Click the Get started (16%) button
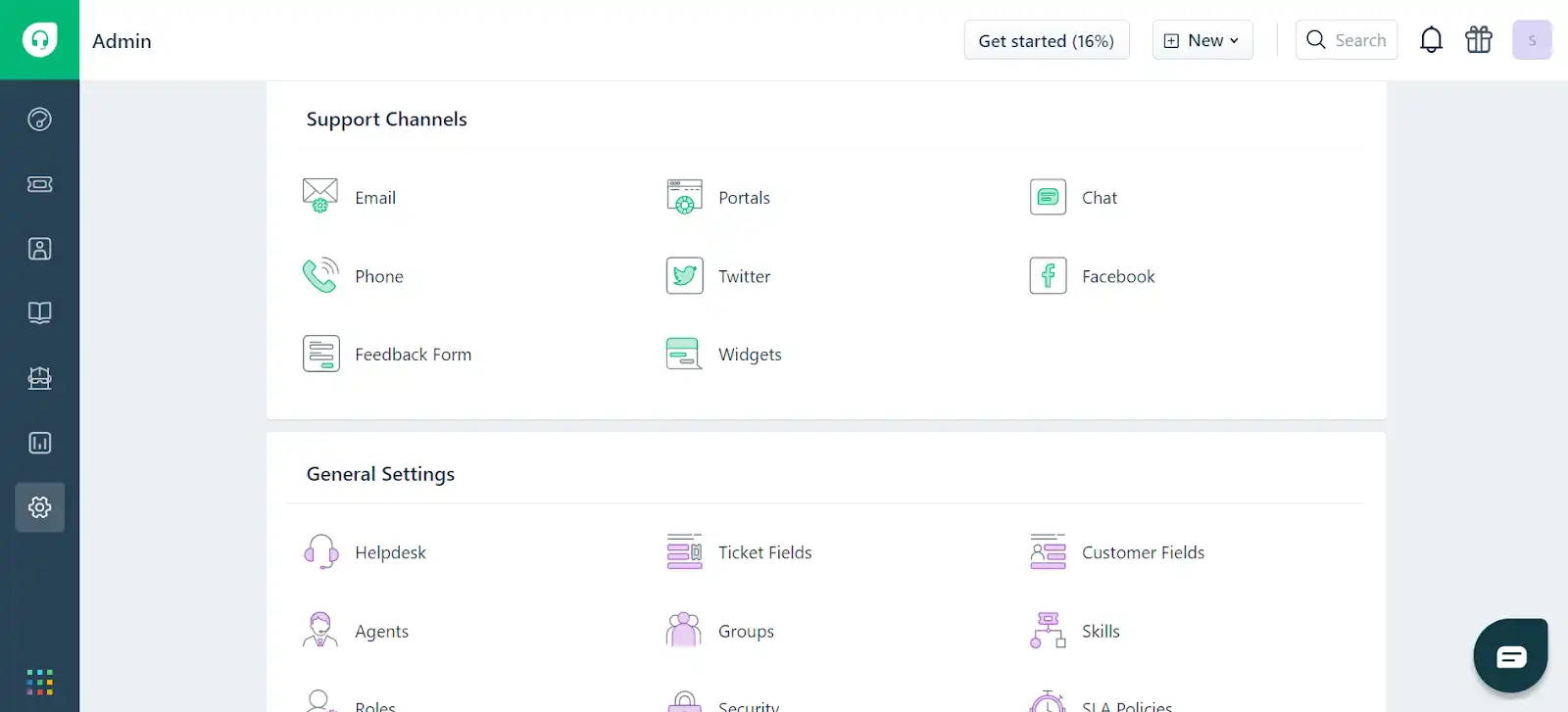The image size is (1568, 712). point(1047,40)
